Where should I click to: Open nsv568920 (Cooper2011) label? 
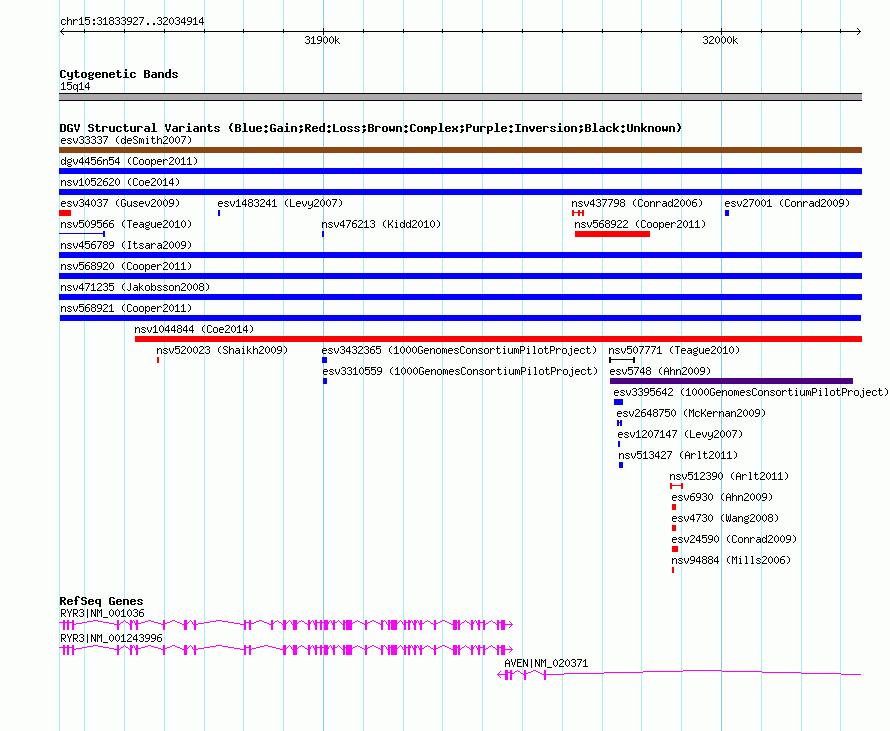pos(126,266)
